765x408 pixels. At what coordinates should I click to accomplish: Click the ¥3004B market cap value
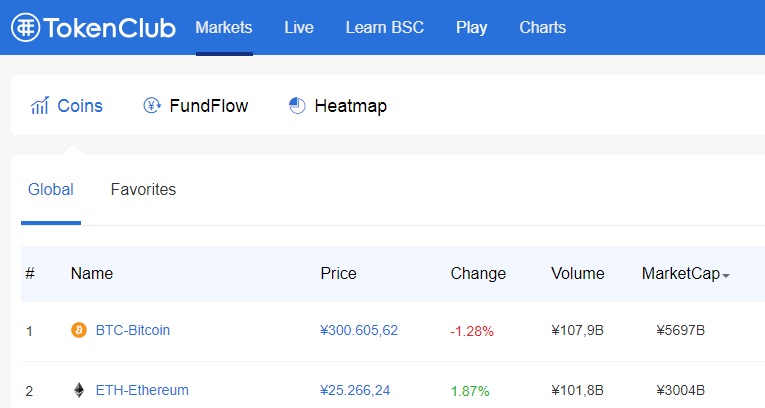coord(680,390)
